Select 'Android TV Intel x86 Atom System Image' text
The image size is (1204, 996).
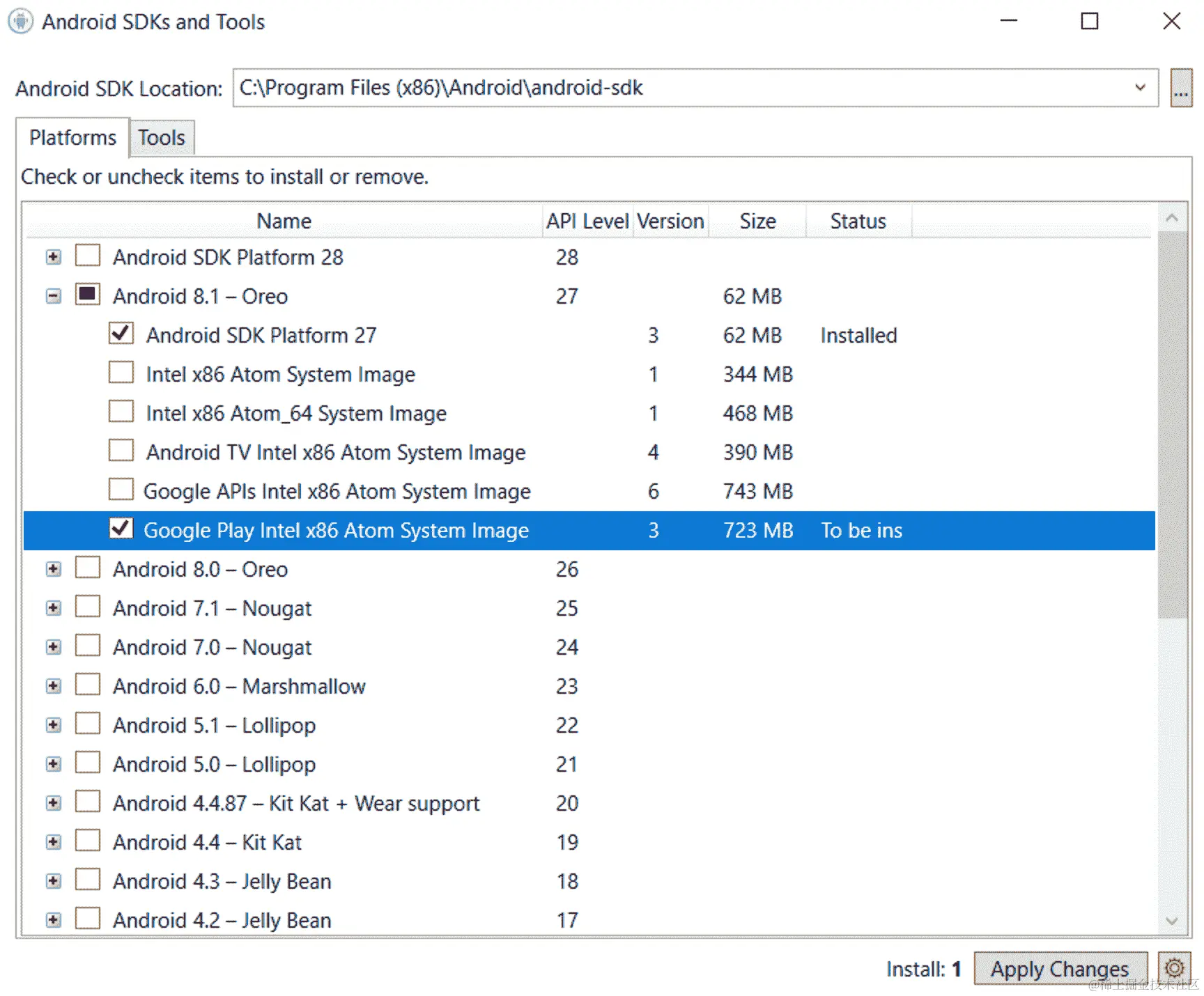(336, 453)
